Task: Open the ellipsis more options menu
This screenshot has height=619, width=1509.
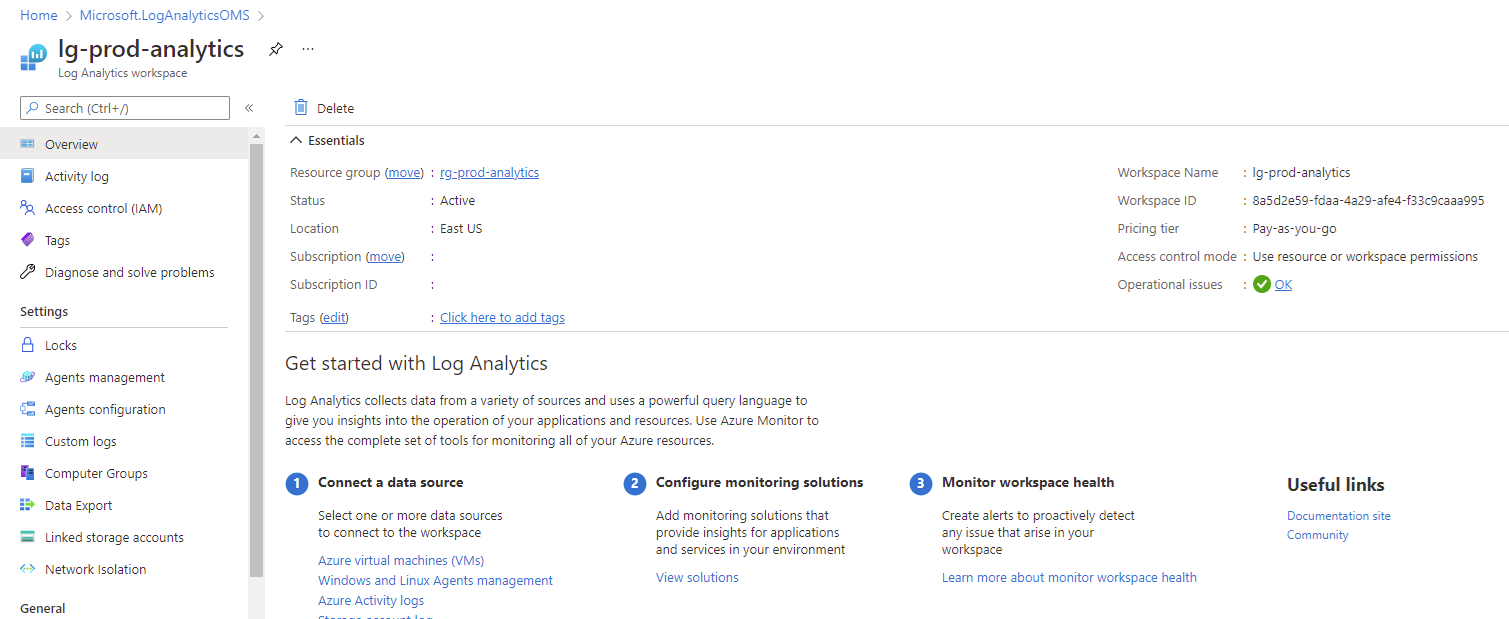Action: [308, 49]
